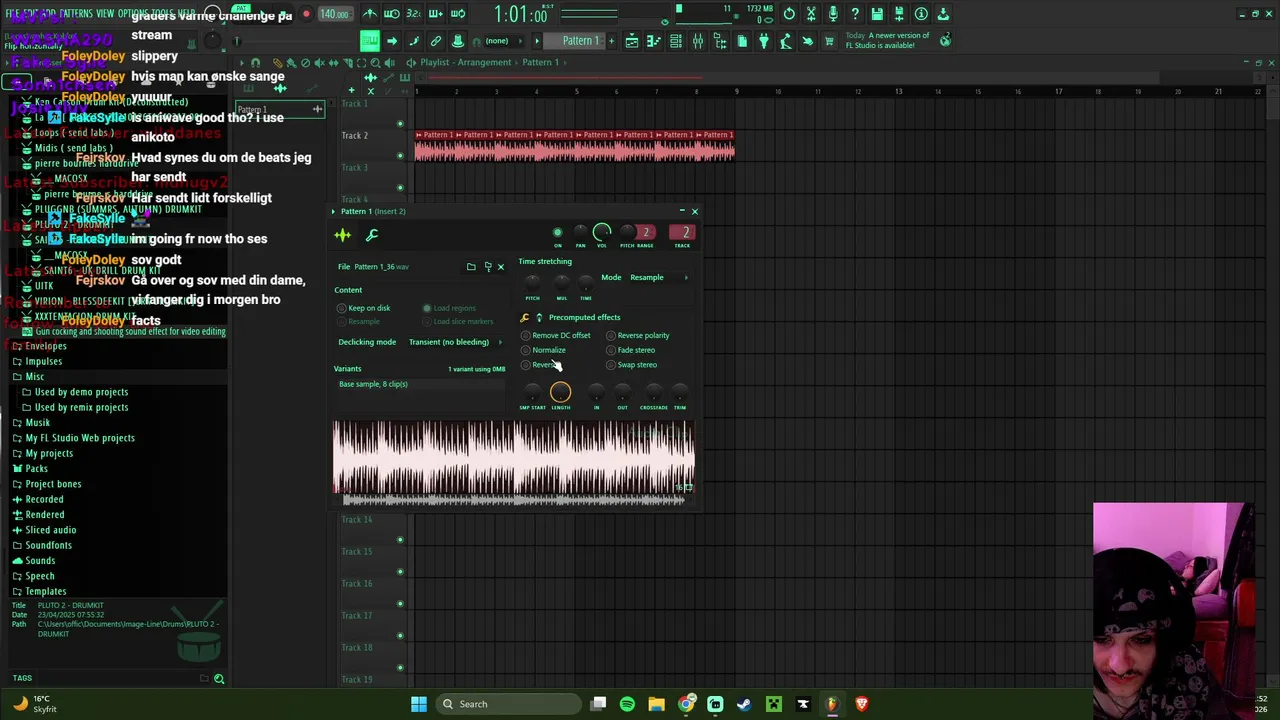The width and height of the screenshot is (1280, 720).
Task: Open the time stretching Mode Resample dropdown
Action: pos(660,278)
